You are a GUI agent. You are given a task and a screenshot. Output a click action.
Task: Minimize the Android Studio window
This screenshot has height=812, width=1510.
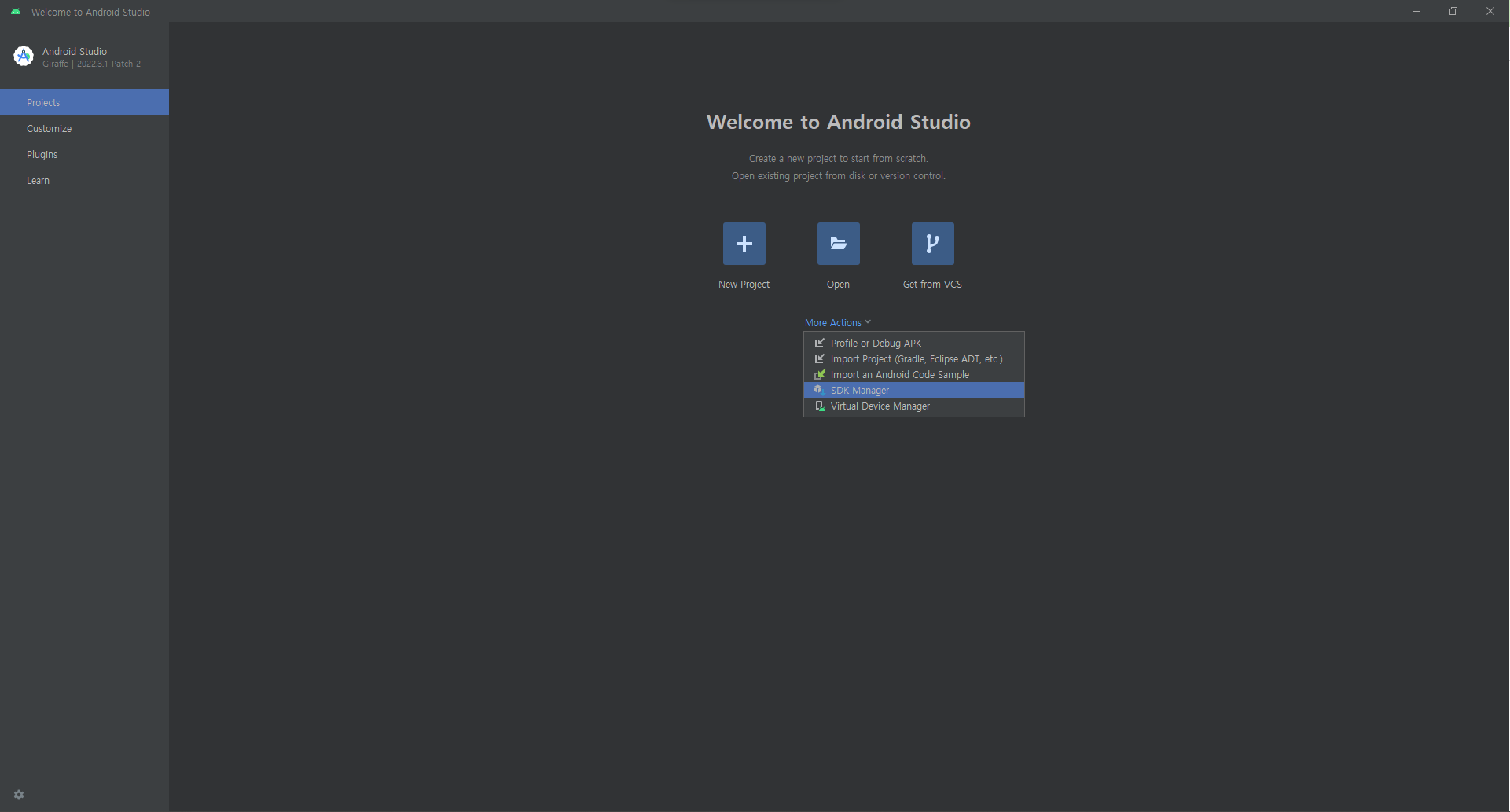tap(1416, 11)
